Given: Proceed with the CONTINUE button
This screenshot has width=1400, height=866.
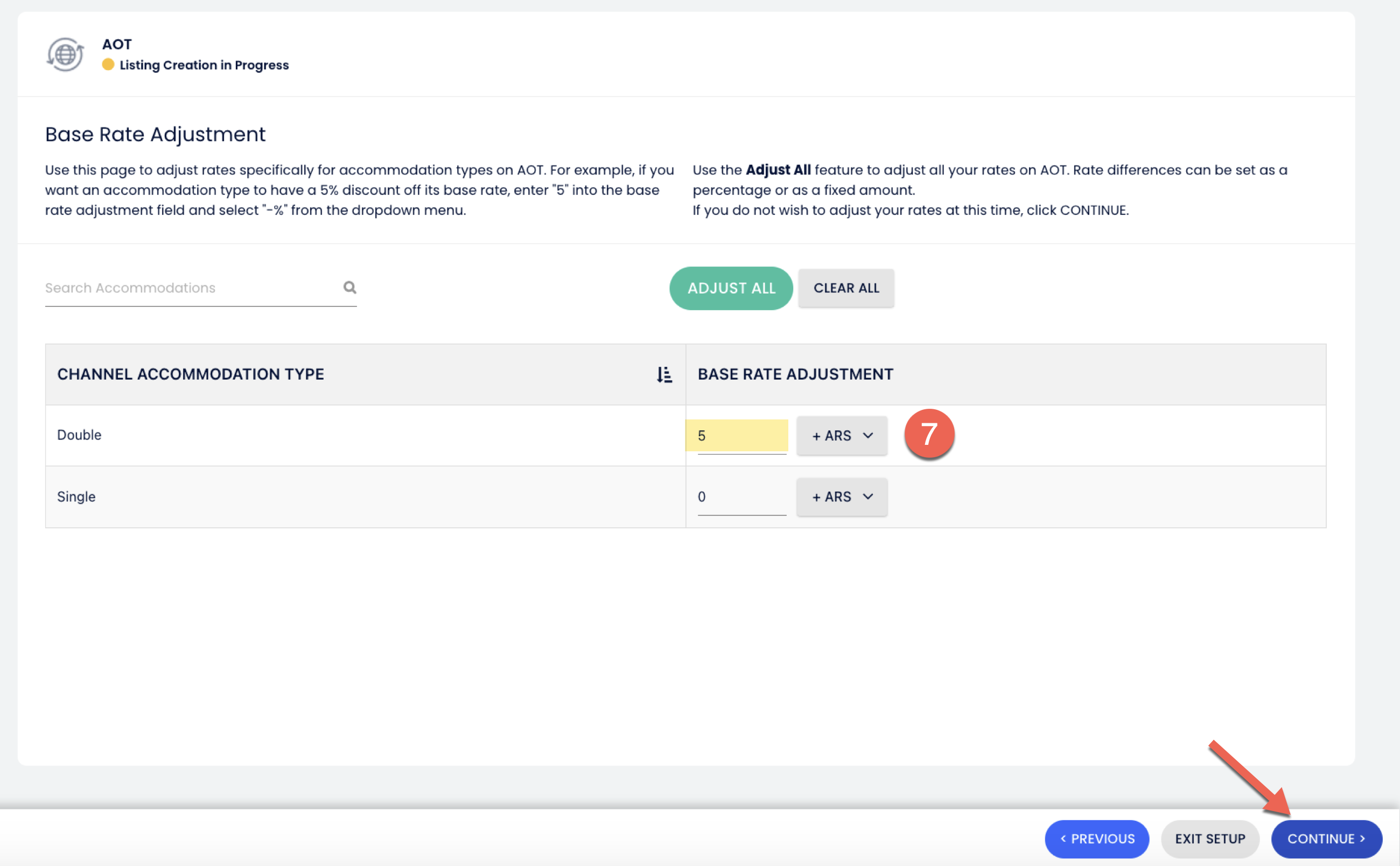Looking at the screenshot, I should (1326, 839).
